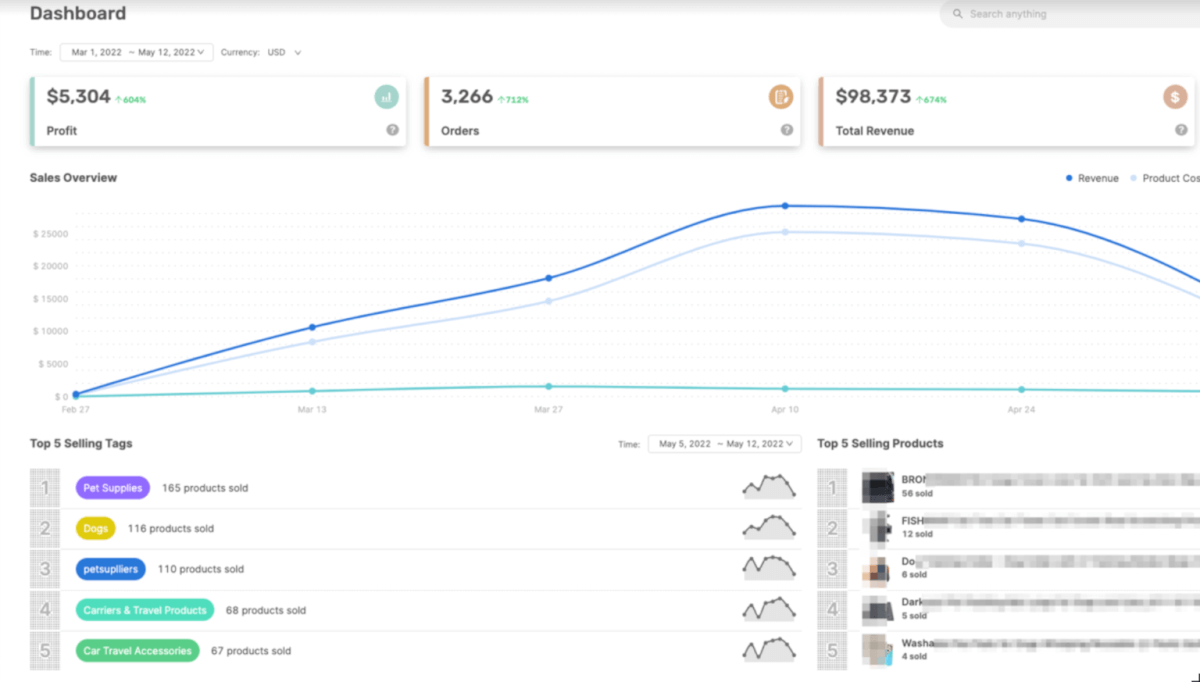Open the Currency USD dropdown
The width and height of the screenshot is (1200, 682).
281,52
